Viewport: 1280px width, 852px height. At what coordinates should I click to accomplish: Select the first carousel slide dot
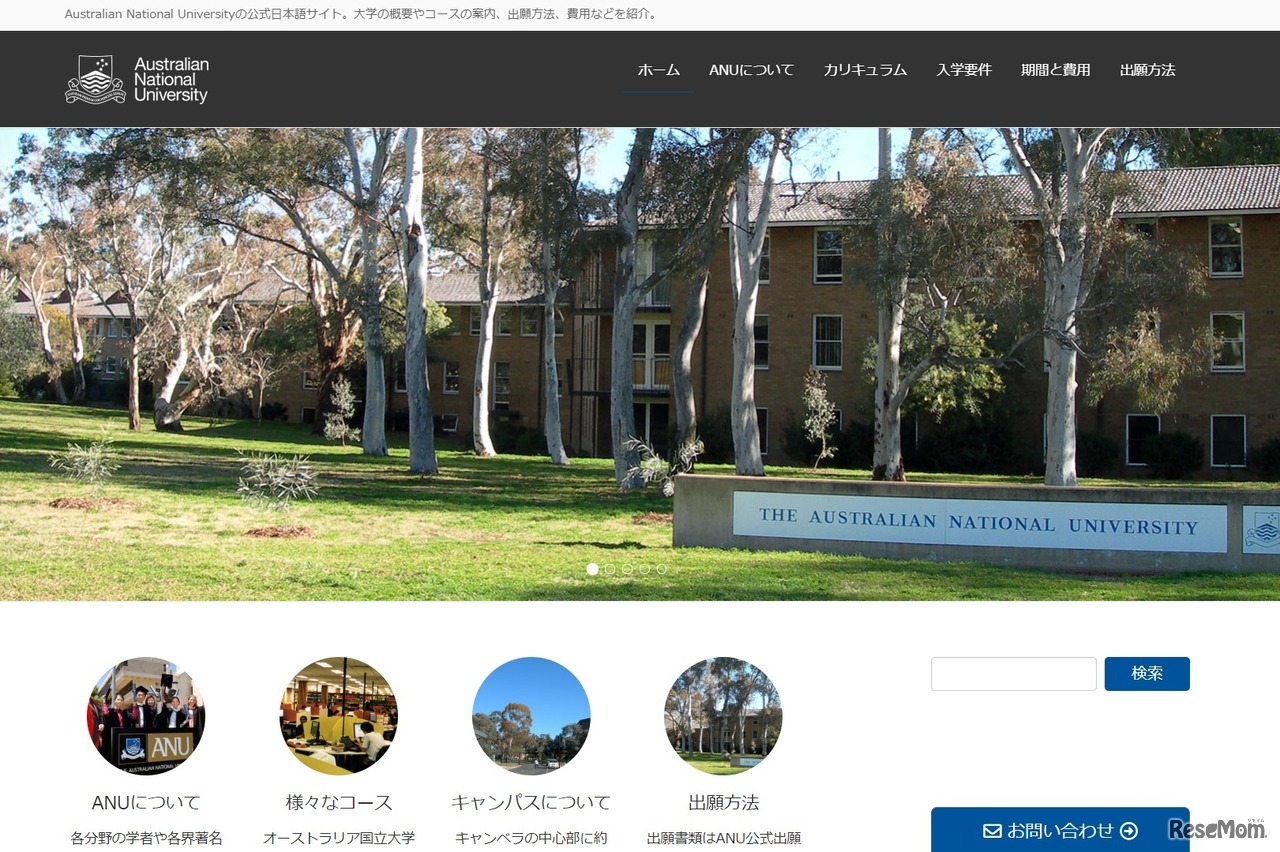(592, 569)
